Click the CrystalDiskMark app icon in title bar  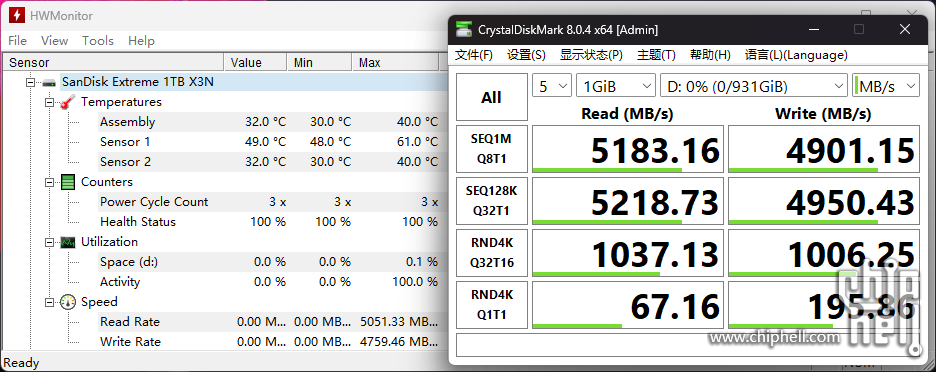click(463, 29)
